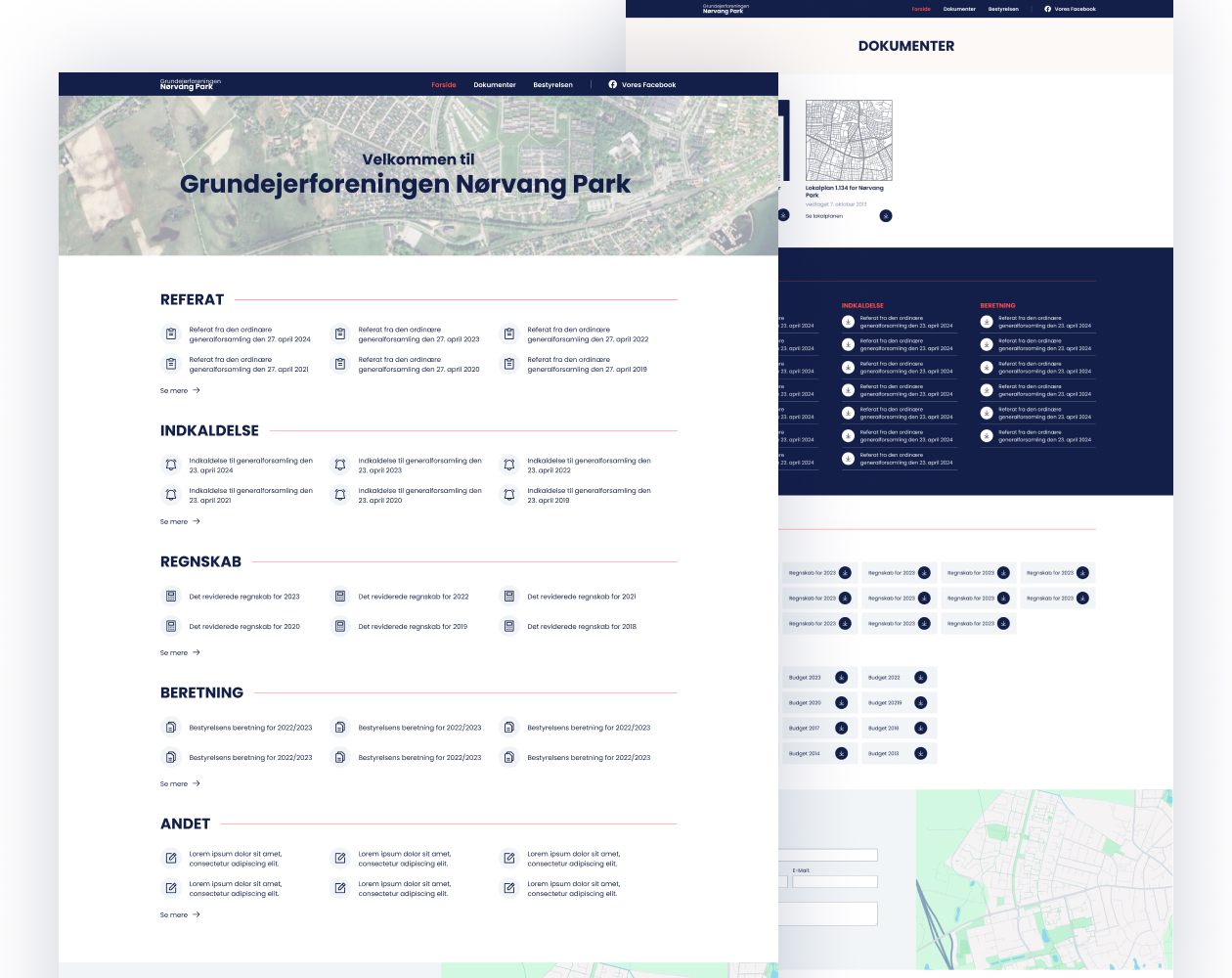The height and width of the screenshot is (978, 1232).
Task: Open Dokumenter in the front page navigation
Action: (495, 85)
